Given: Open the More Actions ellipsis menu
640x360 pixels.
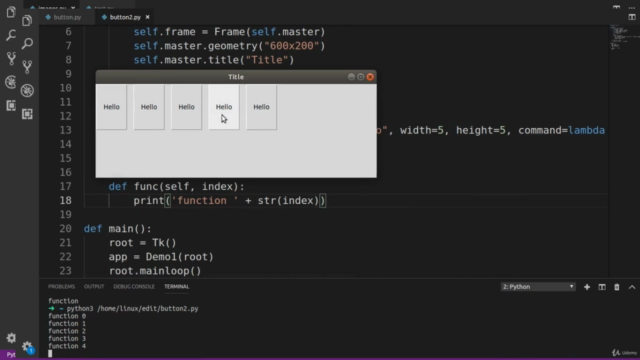Looking at the screenshot, I should pyautogui.click(x=632, y=7).
